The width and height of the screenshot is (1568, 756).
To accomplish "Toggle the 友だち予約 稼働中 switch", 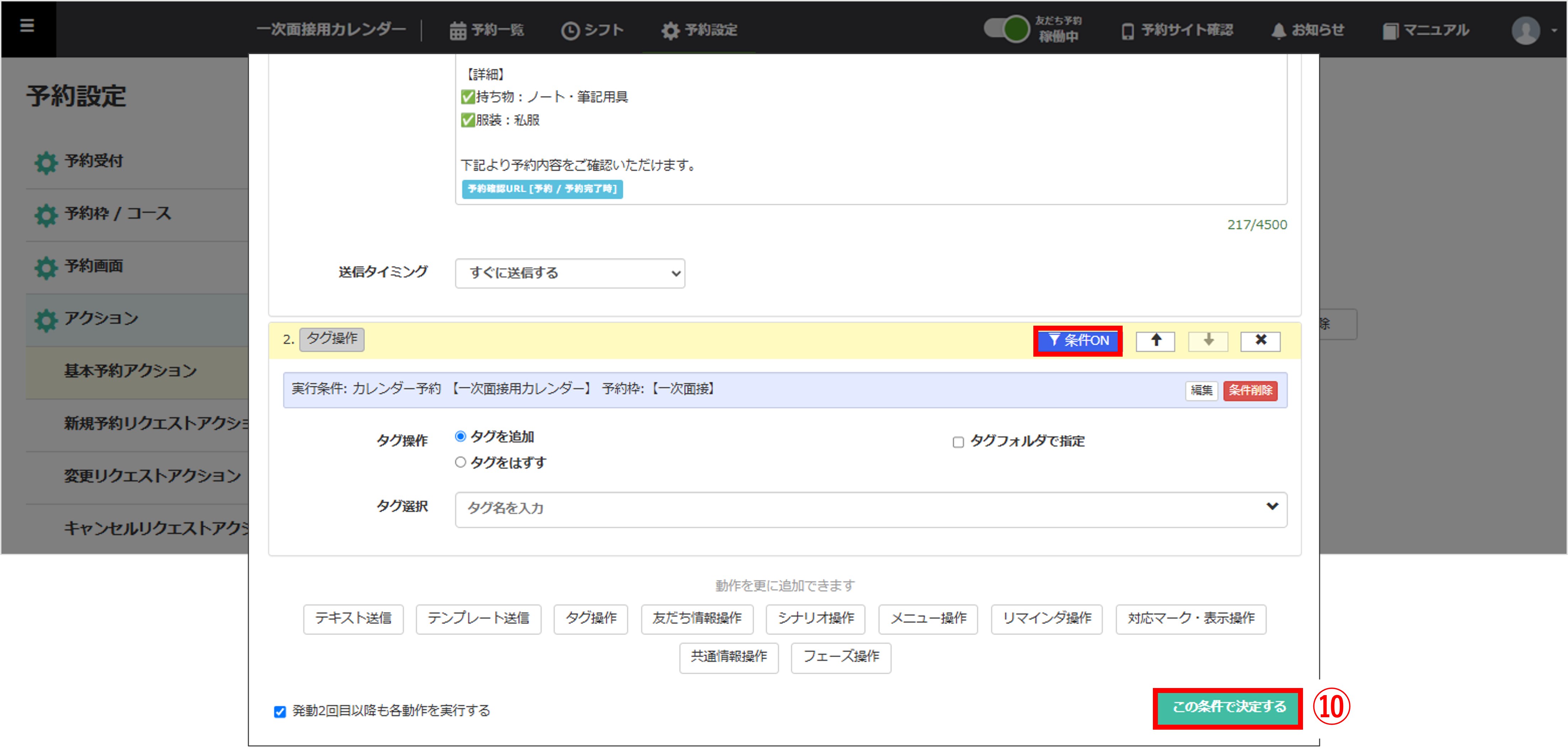I will [1007, 28].
